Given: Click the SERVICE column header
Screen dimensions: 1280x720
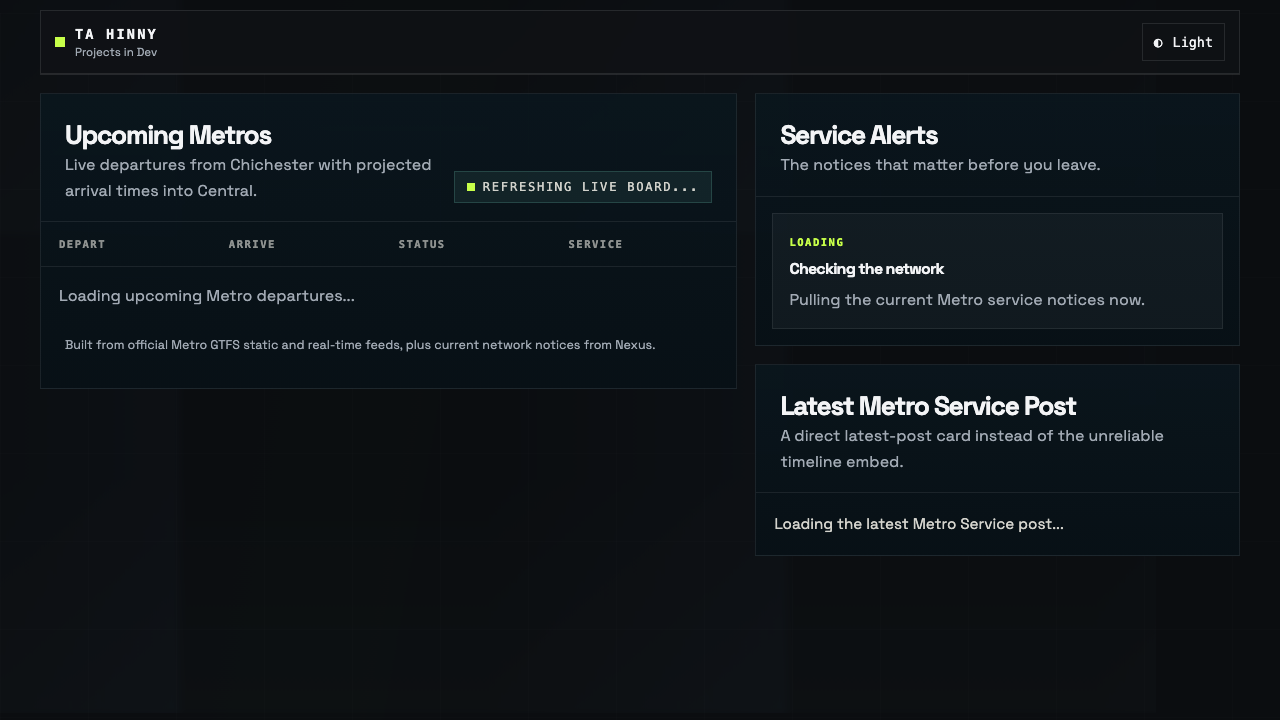Looking at the screenshot, I should pos(595,244).
